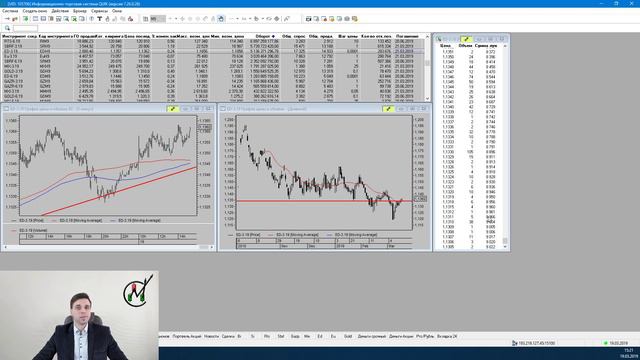Switch to the Деньги срочный tab

(372, 336)
